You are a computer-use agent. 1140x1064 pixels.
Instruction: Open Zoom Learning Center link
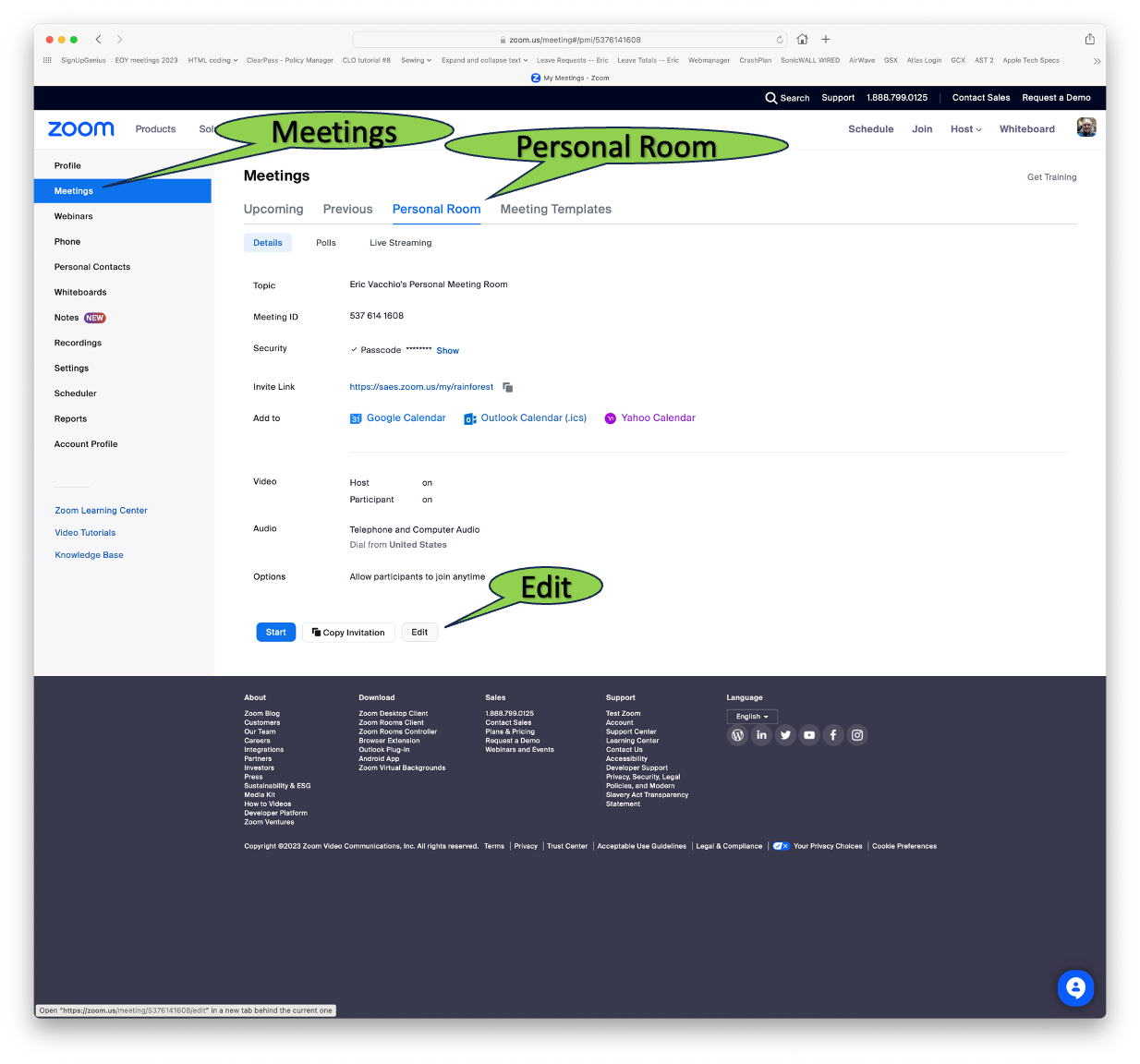(x=101, y=511)
